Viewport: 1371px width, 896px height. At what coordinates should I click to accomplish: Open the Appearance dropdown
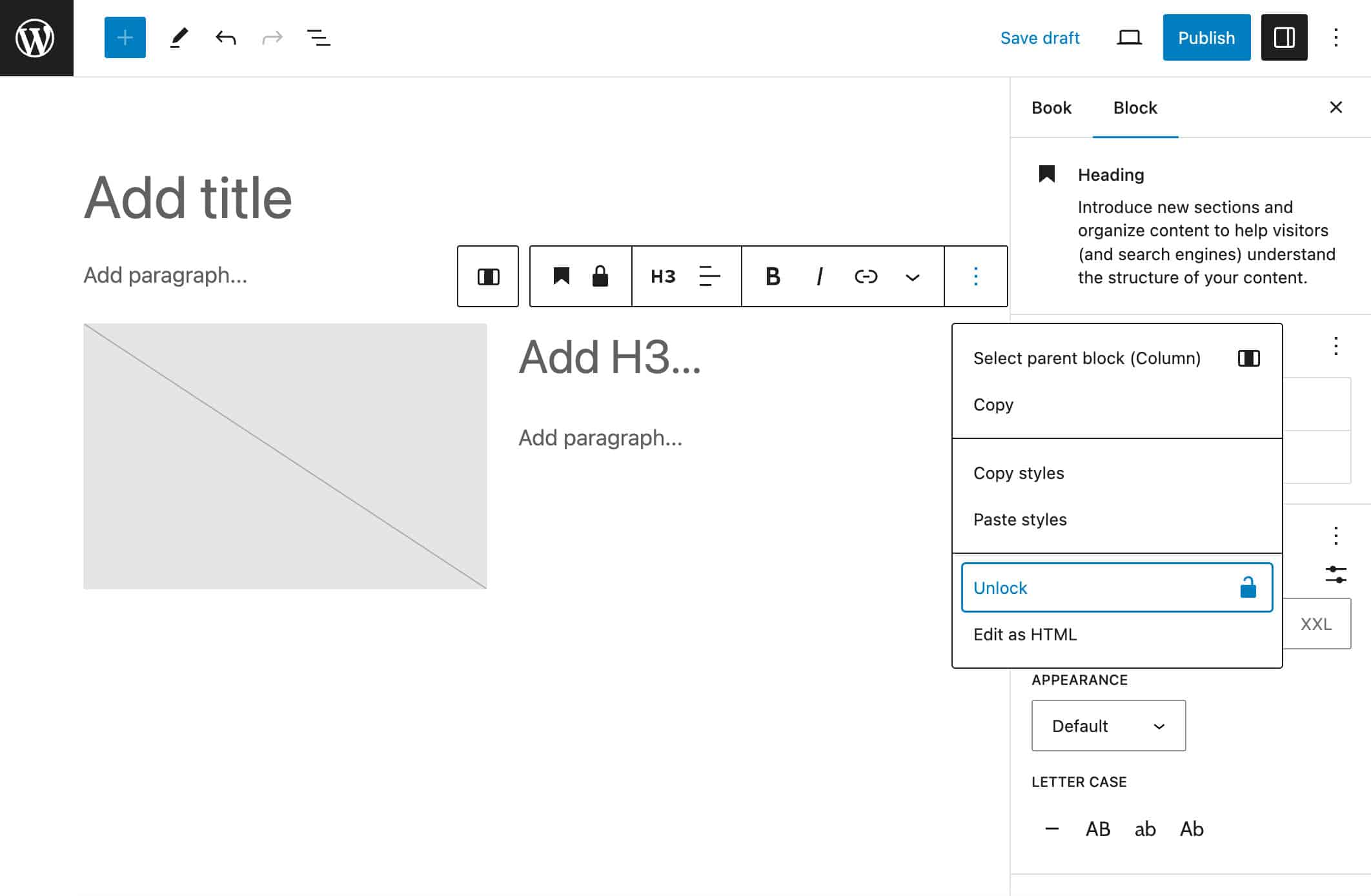tap(1107, 725)
